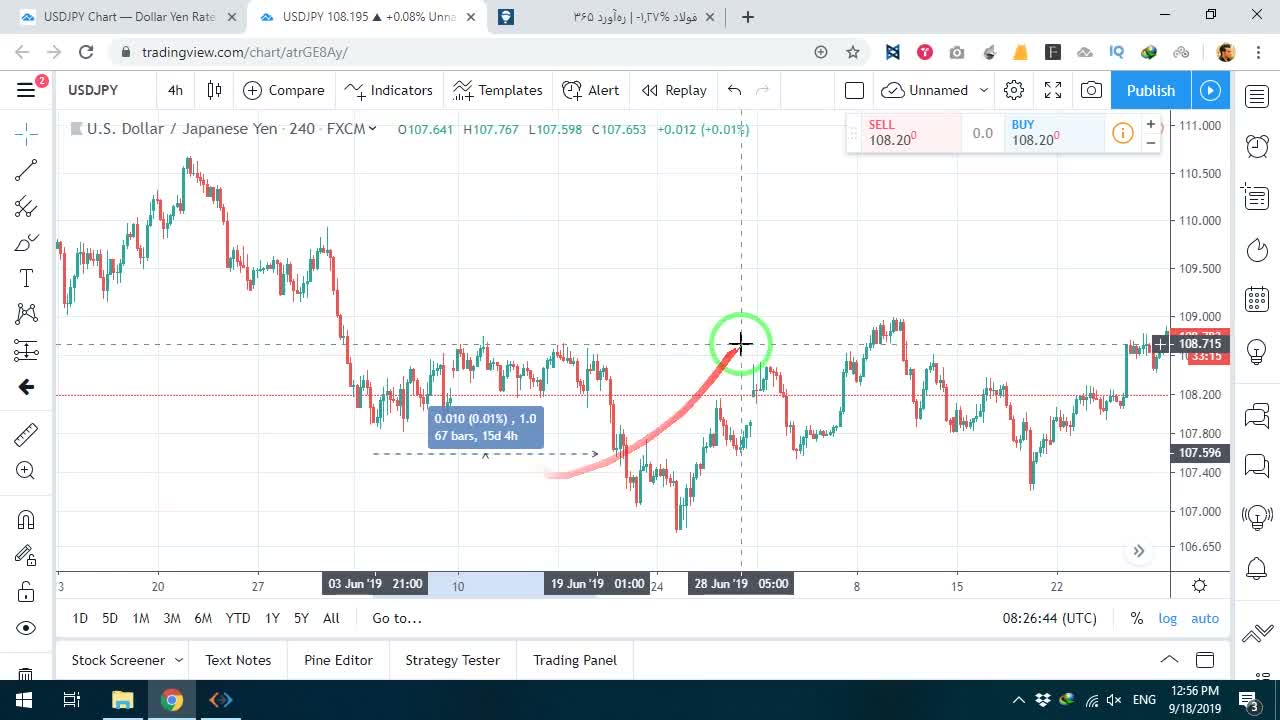
Task: Click the play stream icon beside Publish
Action: (x=1211, y=90)
